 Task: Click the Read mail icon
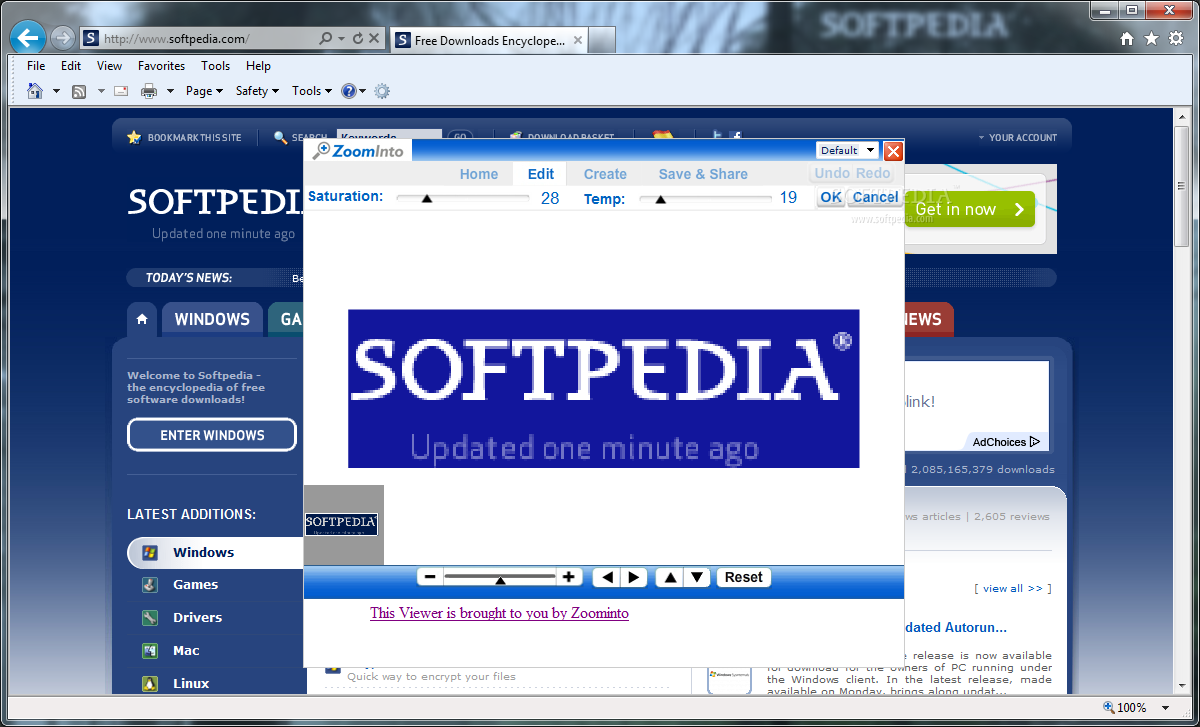coord(121,91)
